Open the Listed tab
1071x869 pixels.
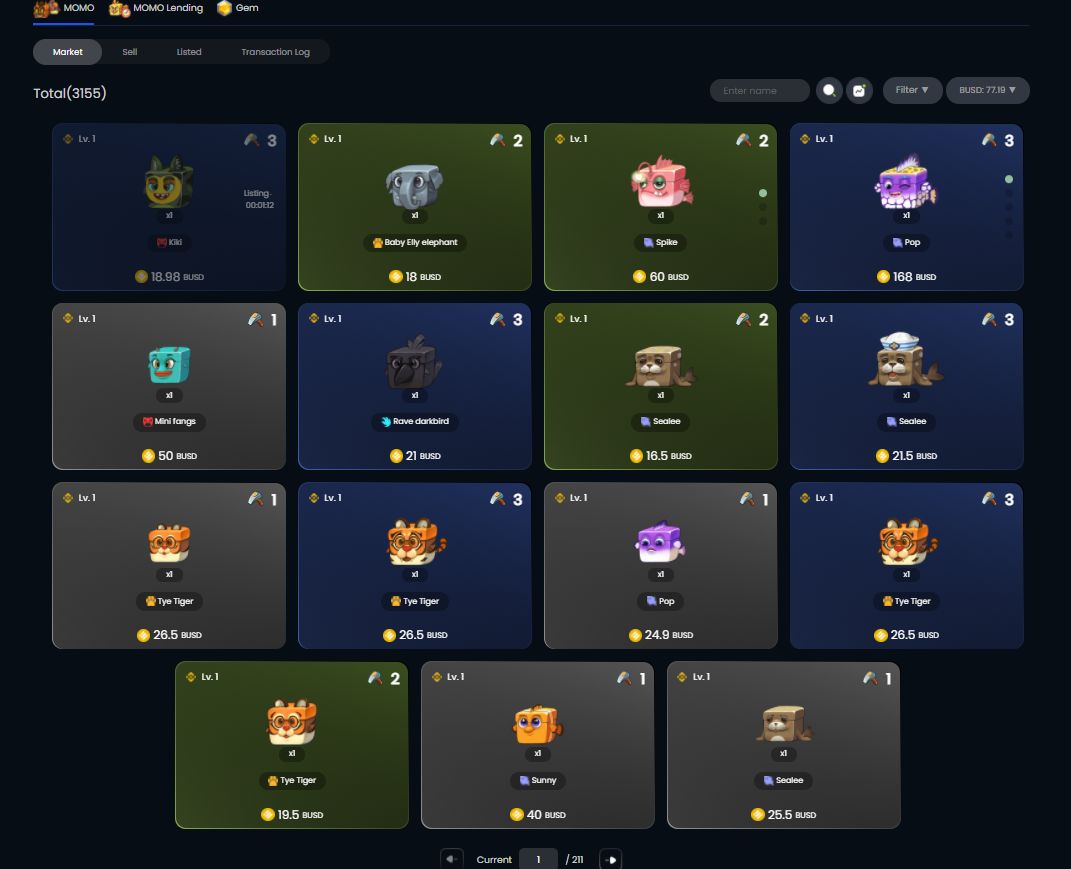pyautogui.click(x=189, y=52)
